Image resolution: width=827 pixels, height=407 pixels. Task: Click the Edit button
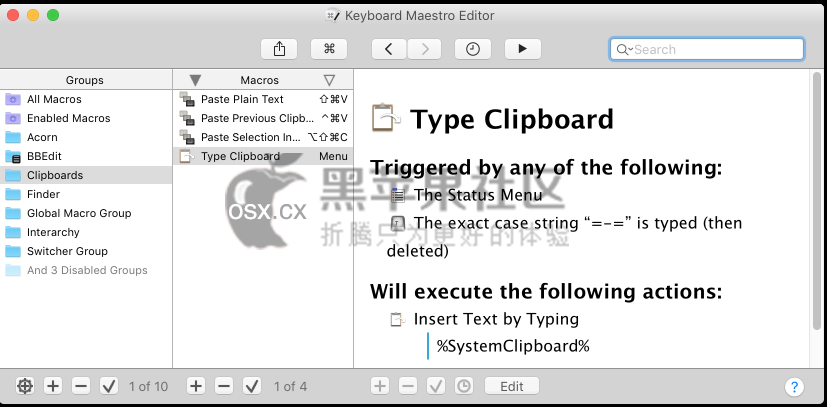click(x=512, y=386)
